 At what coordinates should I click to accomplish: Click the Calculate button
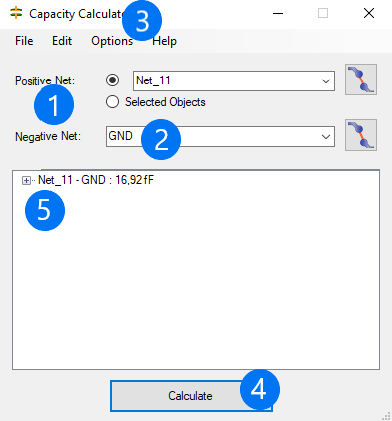(191, 396)
